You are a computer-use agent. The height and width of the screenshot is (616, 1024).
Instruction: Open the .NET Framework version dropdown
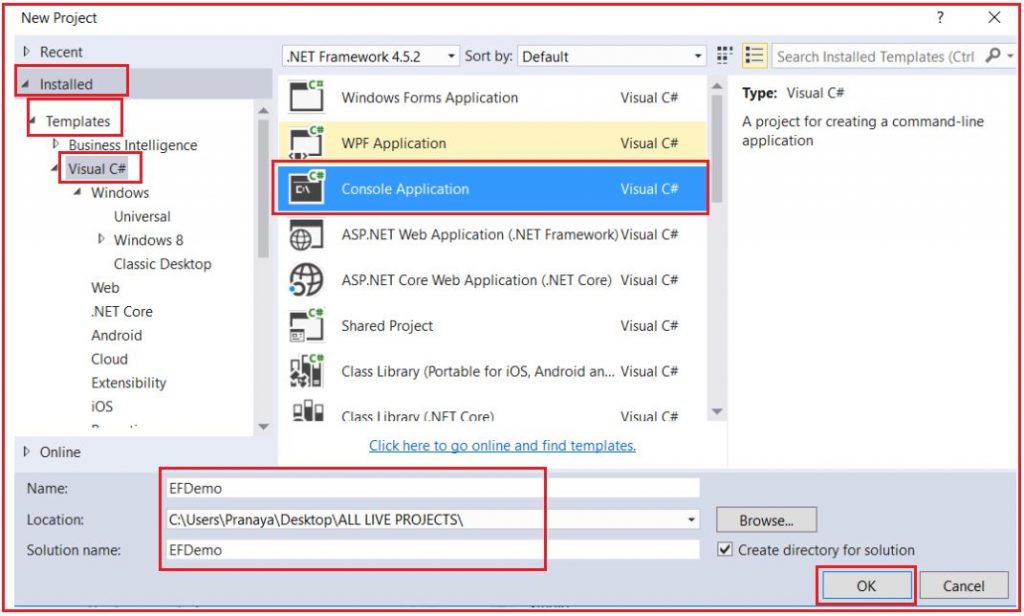coord(450,56)
